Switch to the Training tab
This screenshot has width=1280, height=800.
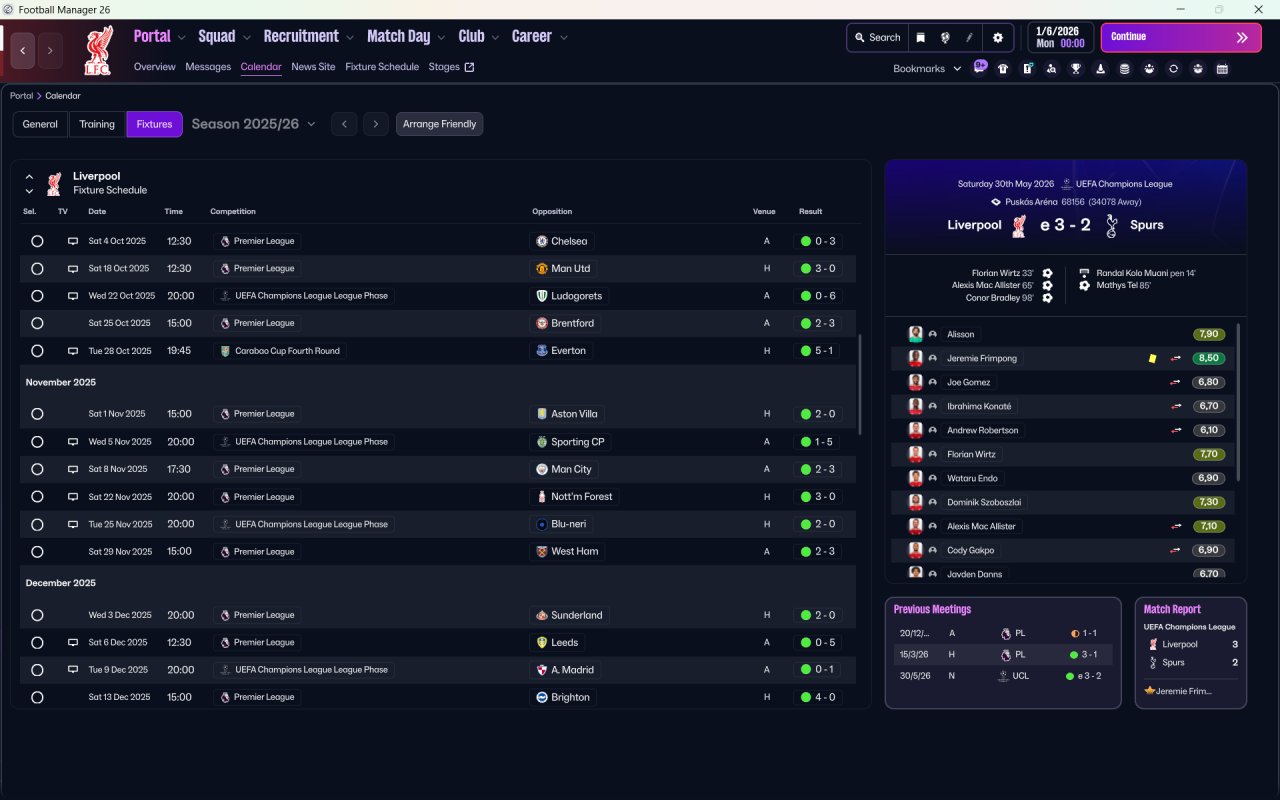click(97, 124)
